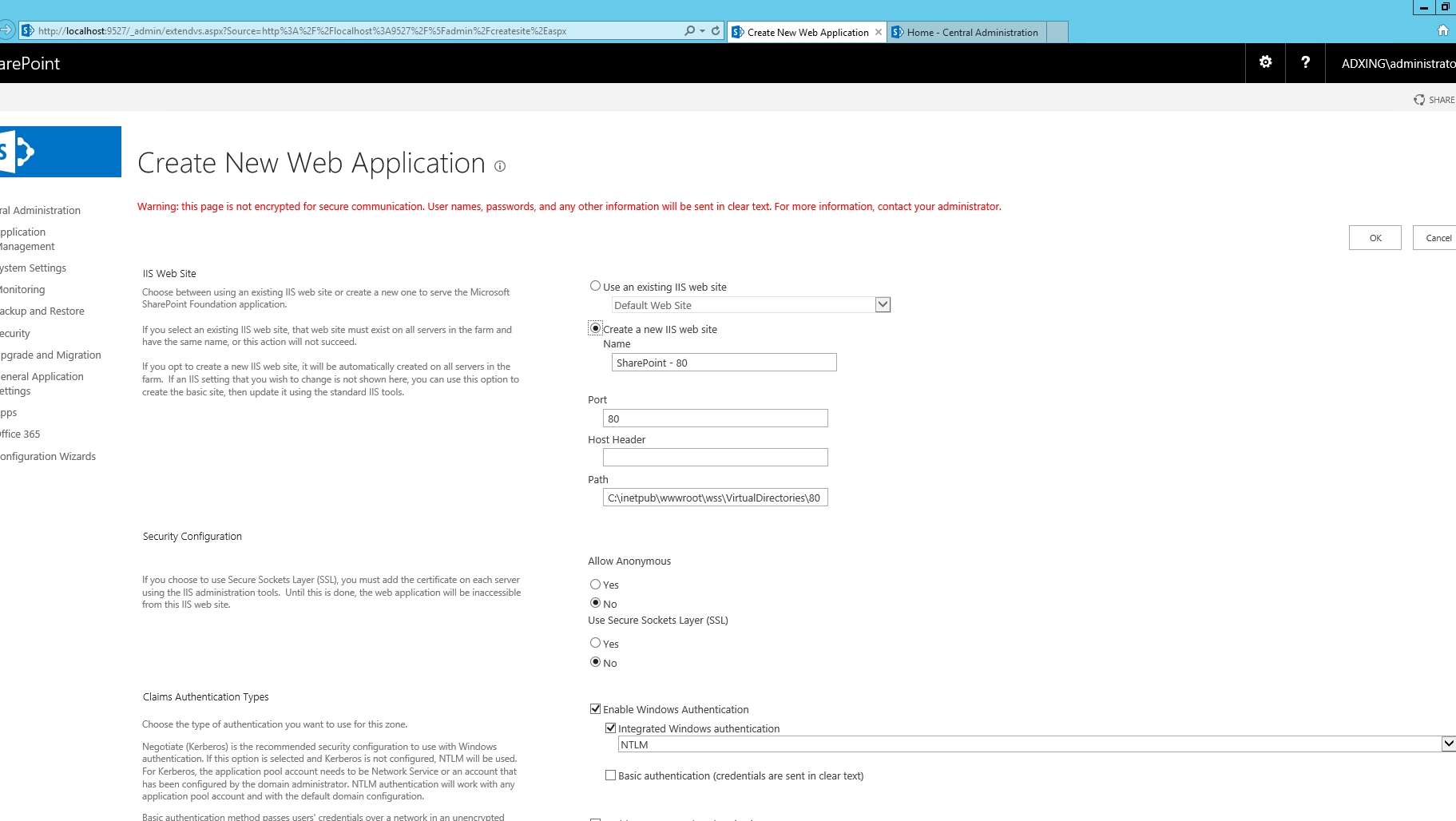
Task: Click the 'Security Configuration' section heading
Action: click(192, 537)
